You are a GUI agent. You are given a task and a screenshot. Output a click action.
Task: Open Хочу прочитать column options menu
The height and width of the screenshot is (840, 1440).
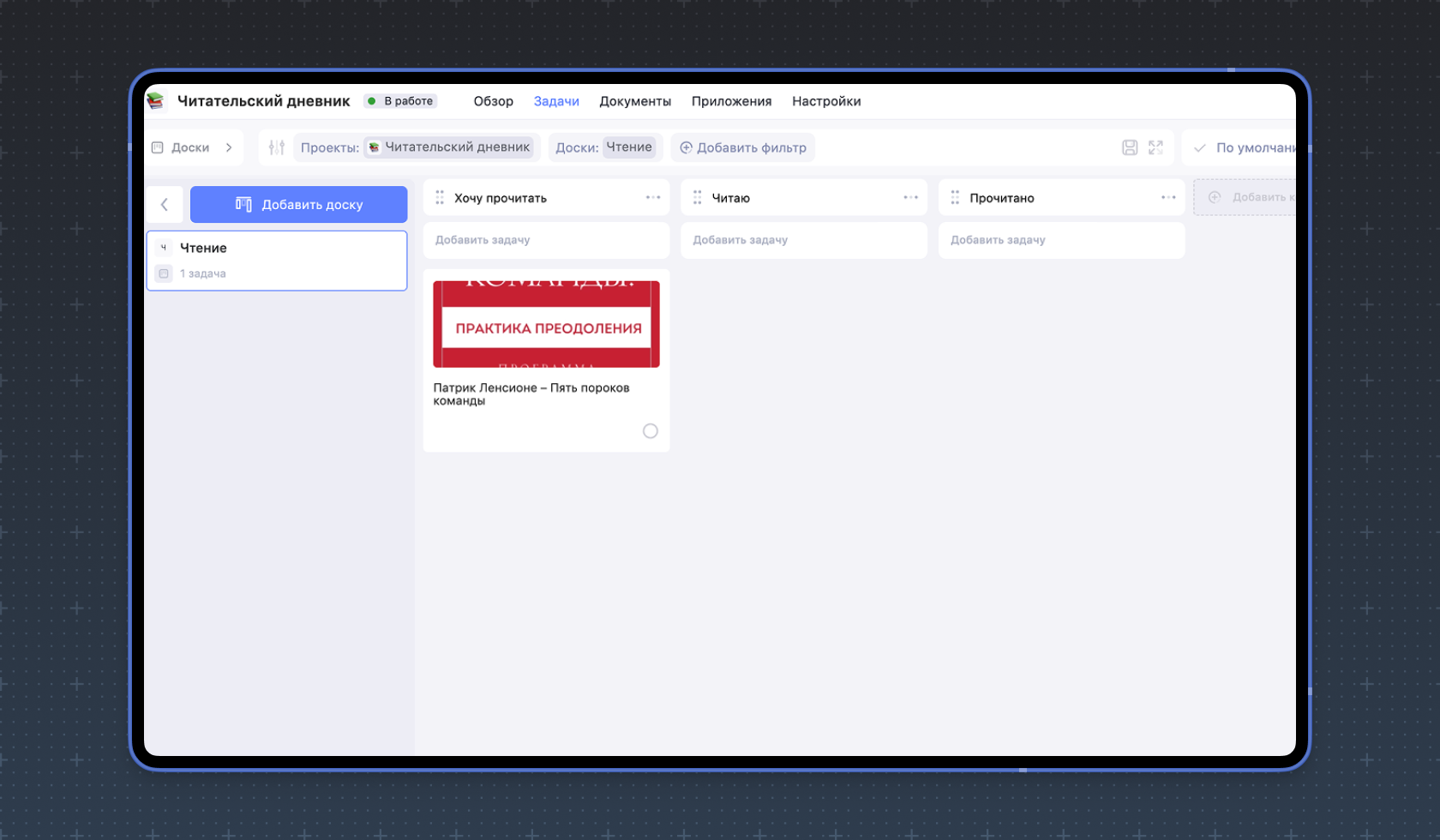point(653,198)
